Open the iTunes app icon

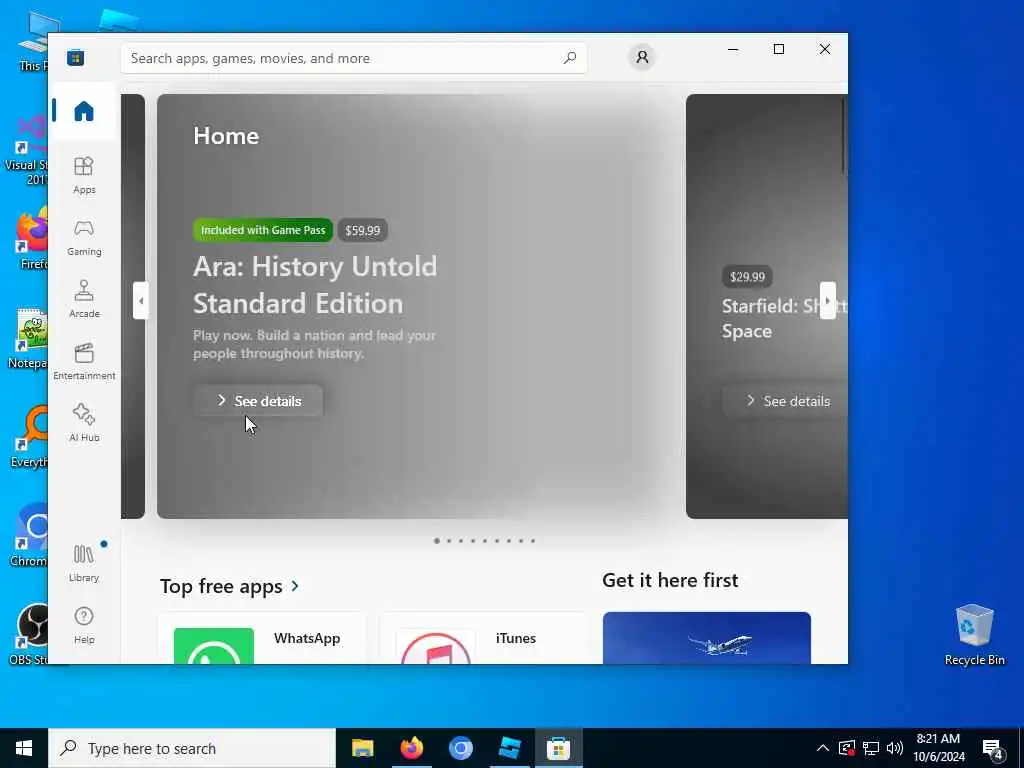pyautogui.click(x=436, y=646)
